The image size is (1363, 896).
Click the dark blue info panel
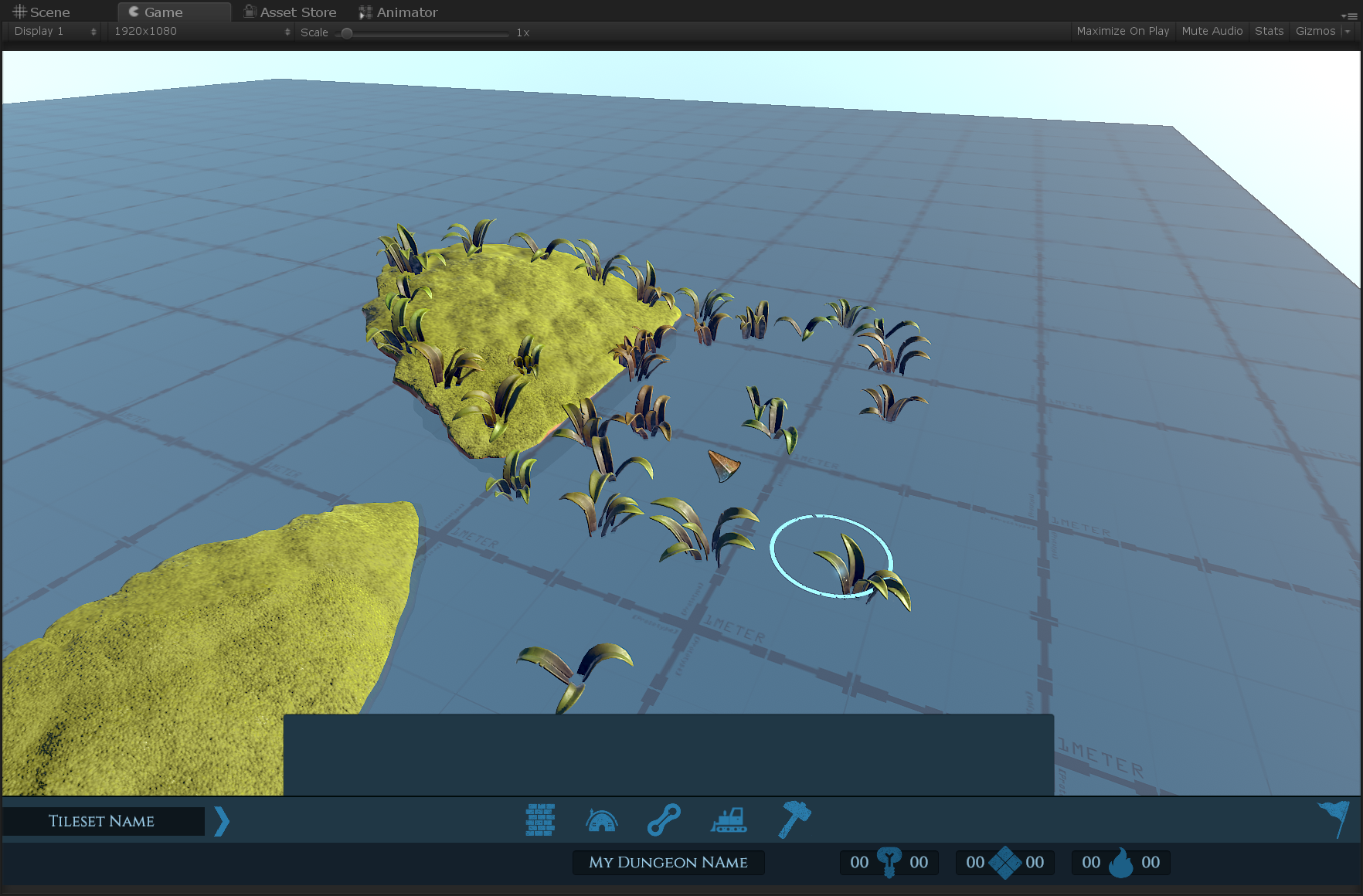coord(668,755)
